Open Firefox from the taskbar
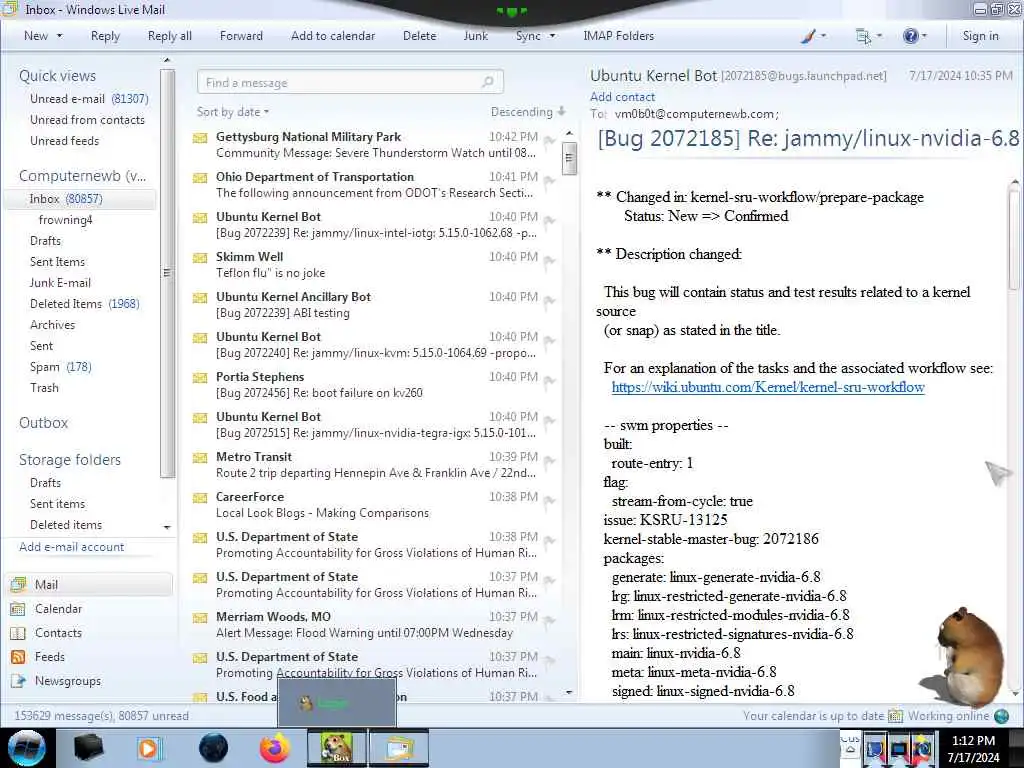Viewport: 1024px width, 768px height. click(275, 748)
